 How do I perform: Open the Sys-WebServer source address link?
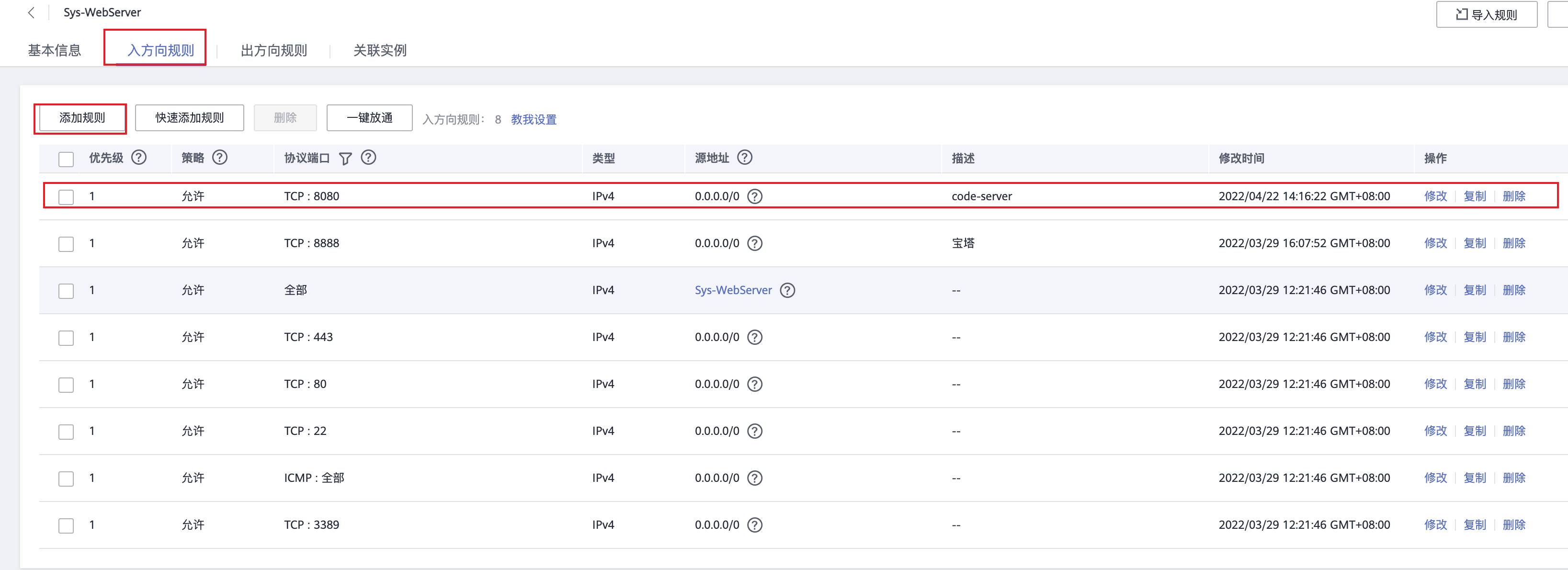tap(734, 290)
